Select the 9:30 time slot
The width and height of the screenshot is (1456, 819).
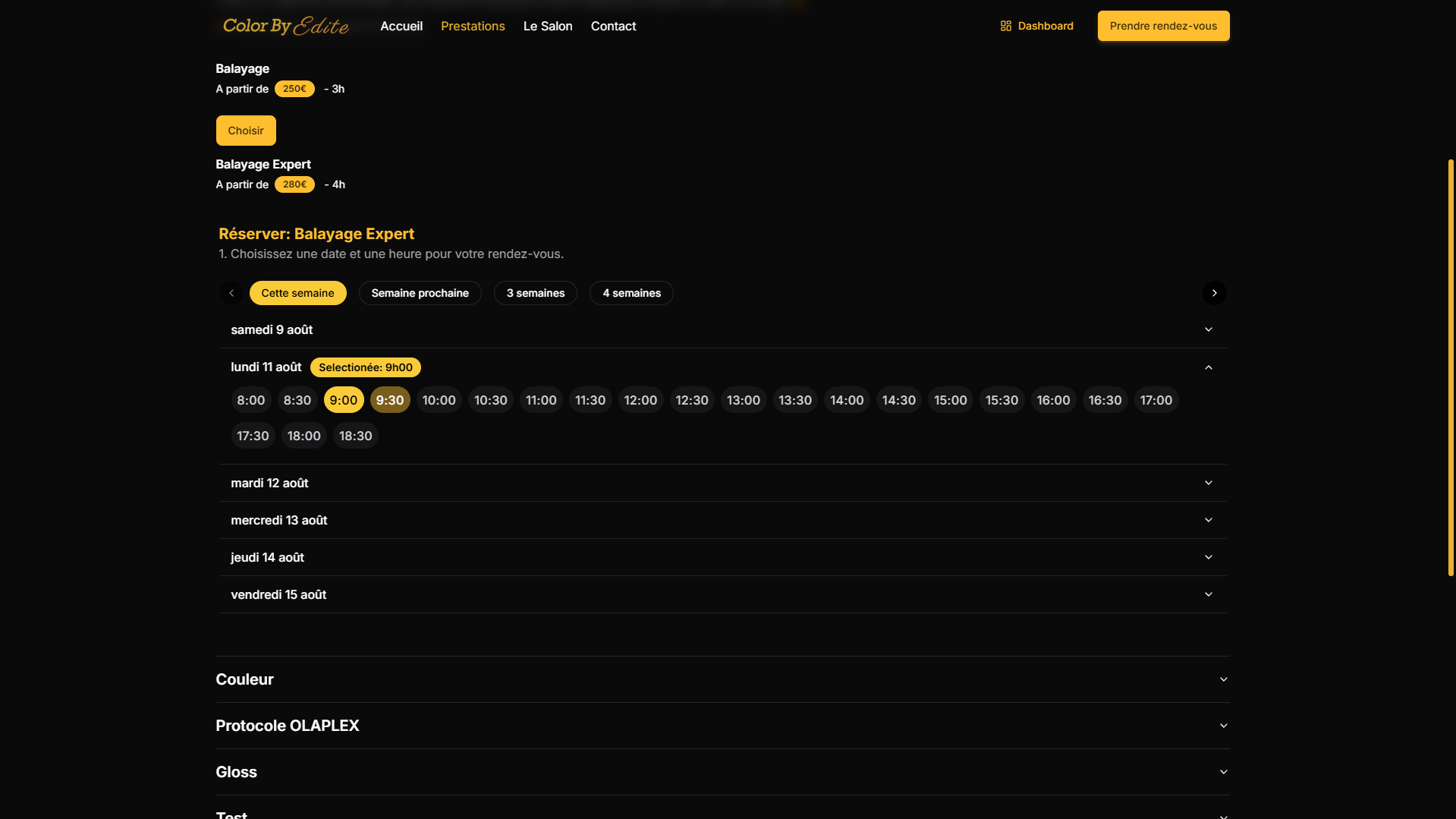(390, 400)
